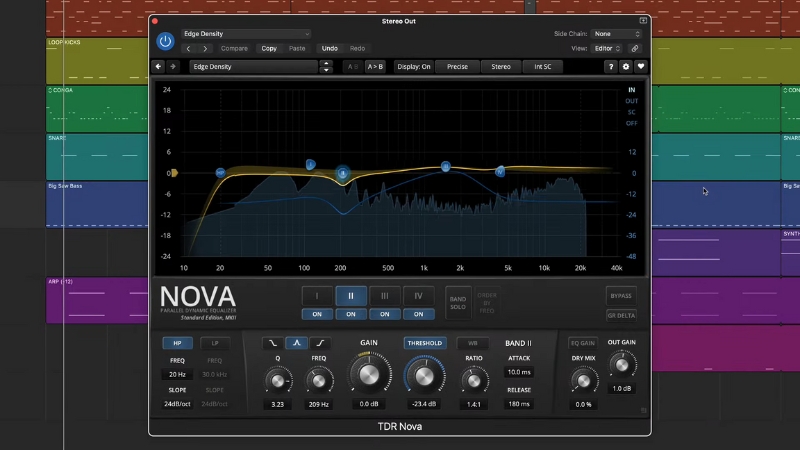Click expand icon in window title bar
800x450 pixels.
[x=643, y=21]
